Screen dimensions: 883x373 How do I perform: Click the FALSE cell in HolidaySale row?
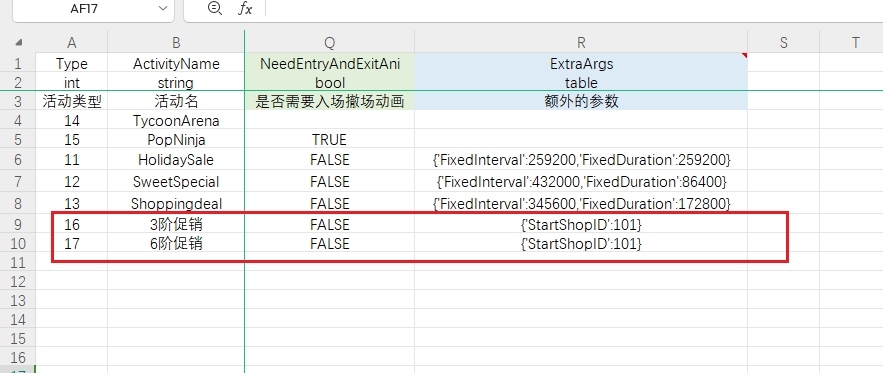330,160
